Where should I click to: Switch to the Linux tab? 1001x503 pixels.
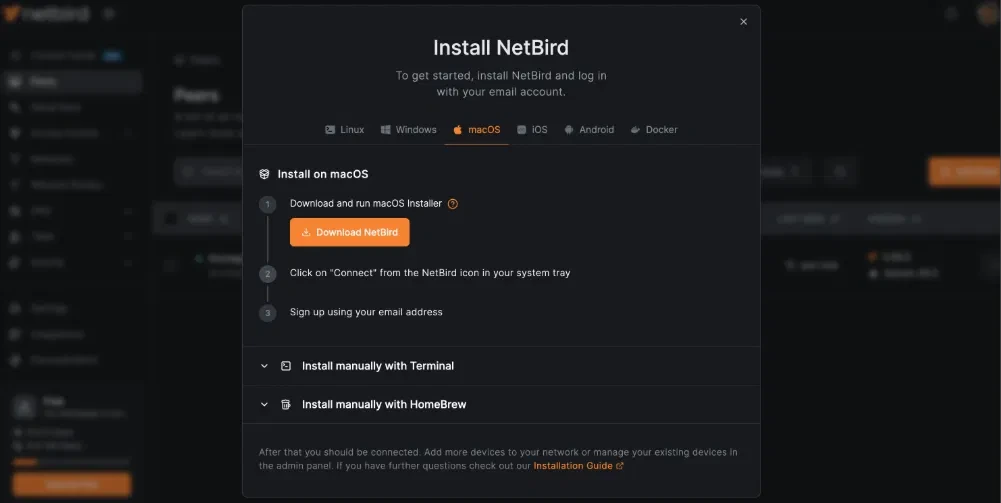click(345, 130)
